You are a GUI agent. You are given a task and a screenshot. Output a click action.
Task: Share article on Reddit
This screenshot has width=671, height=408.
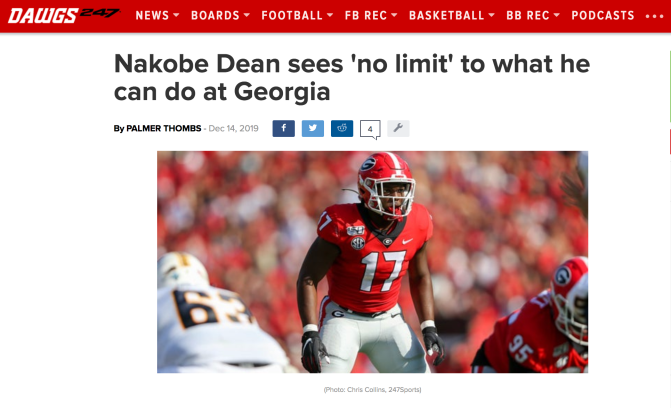click(x=342, y=128)
